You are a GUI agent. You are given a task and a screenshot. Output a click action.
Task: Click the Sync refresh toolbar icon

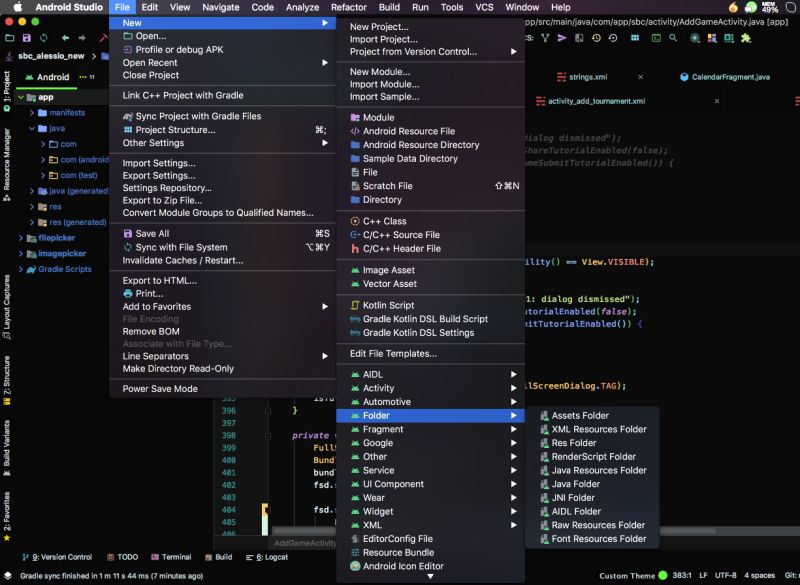coord(44,38)
